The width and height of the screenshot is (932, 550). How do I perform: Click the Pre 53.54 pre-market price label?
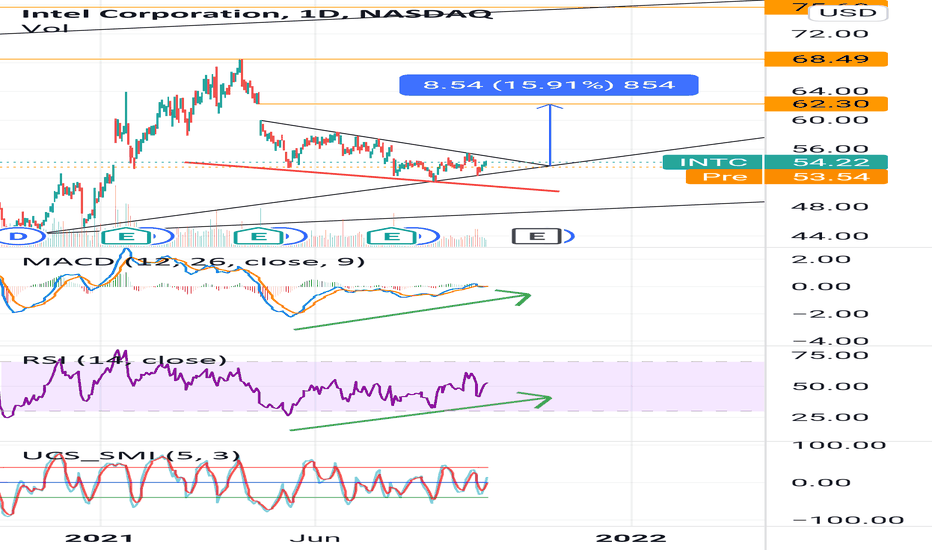786,177
